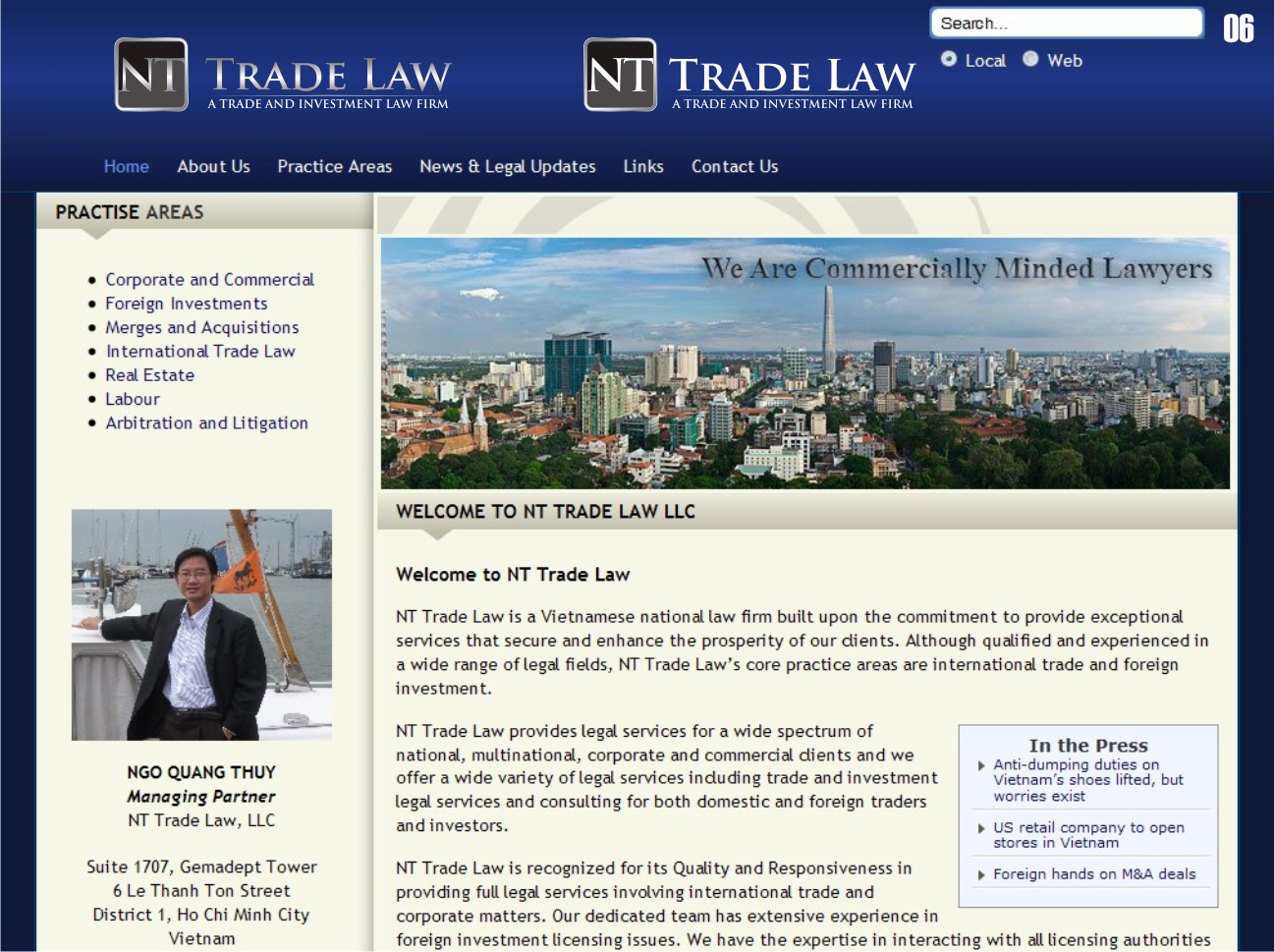Visit the Links menu page
The image size is (1274, 952).
pos(643,167)
